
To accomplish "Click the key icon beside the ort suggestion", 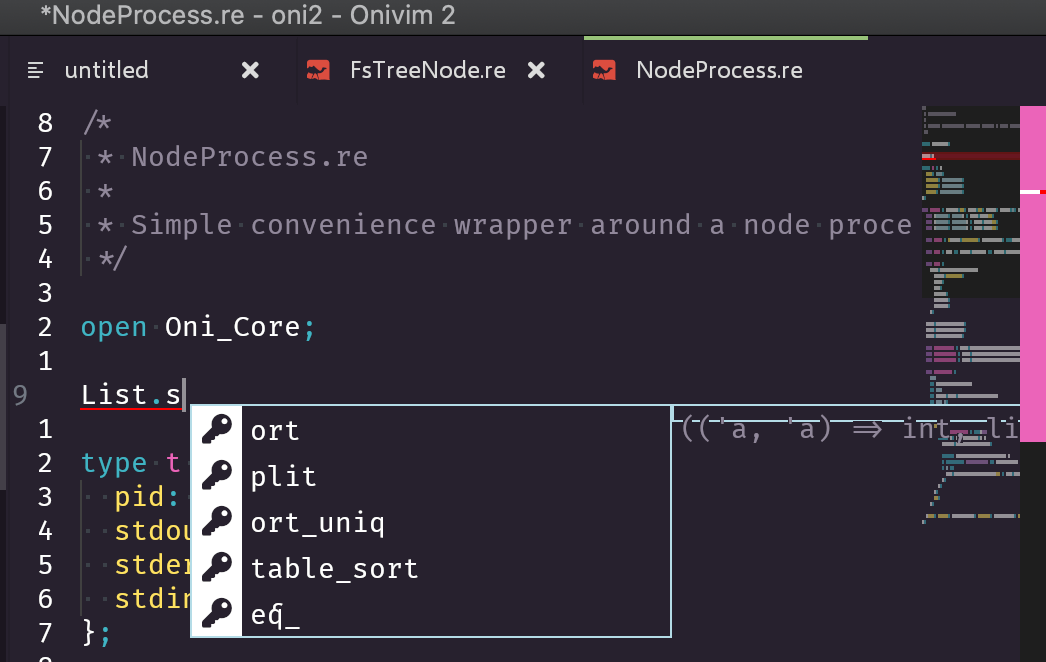I will click(x=216, y=430).
